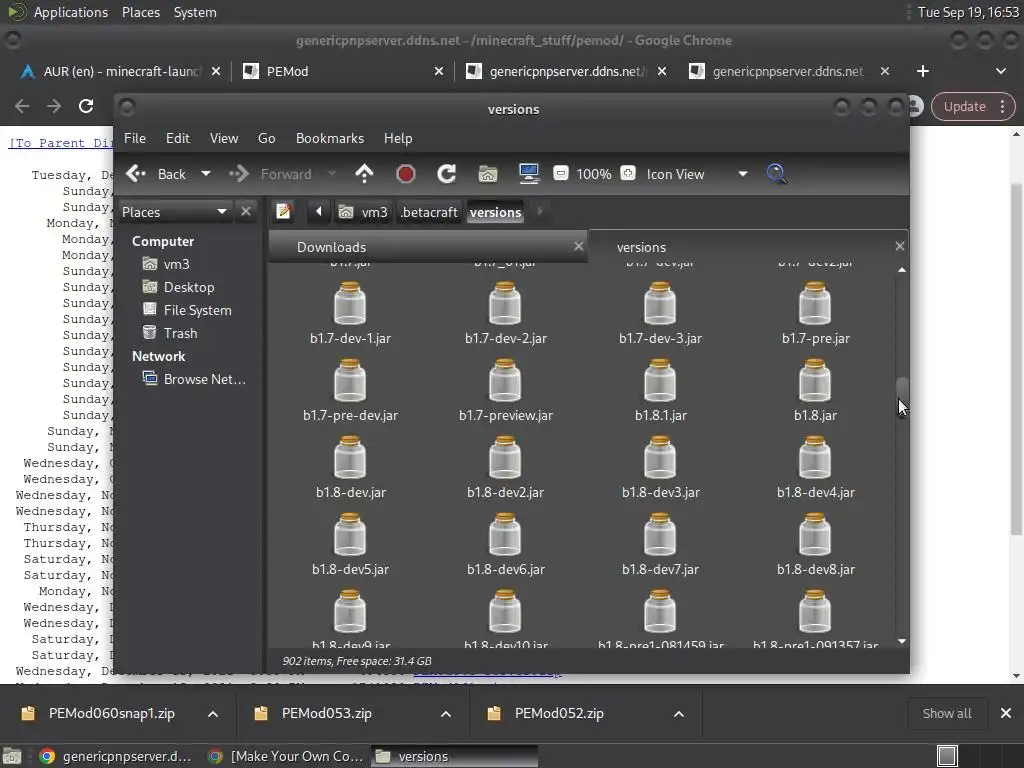Click the Back arrow in file manager
This screenshot has width=1024, height=768.
(156, 174)
